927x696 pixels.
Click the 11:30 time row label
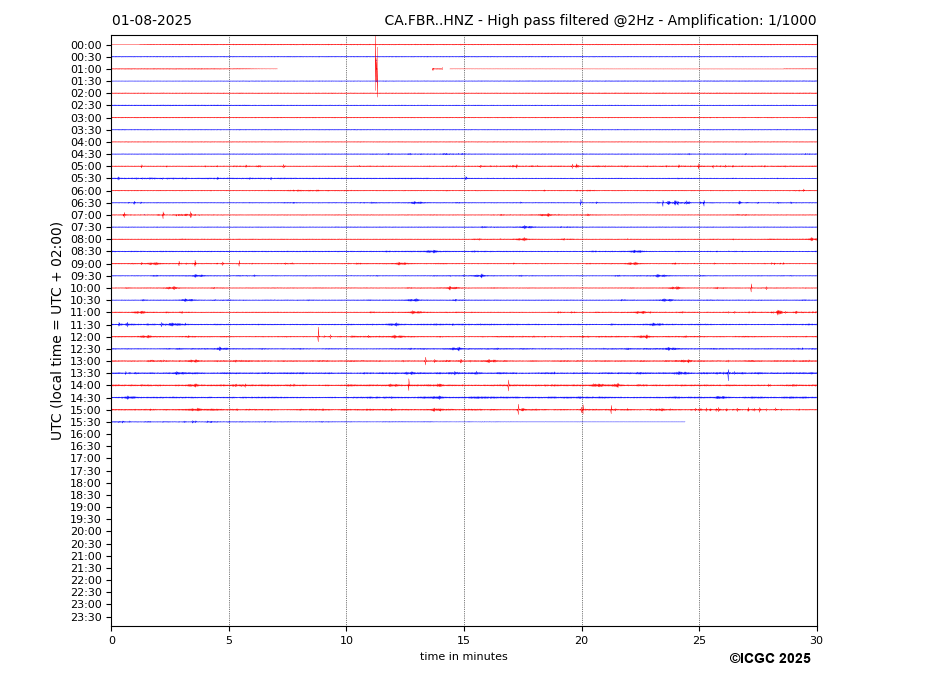click(x=86, y=325)
